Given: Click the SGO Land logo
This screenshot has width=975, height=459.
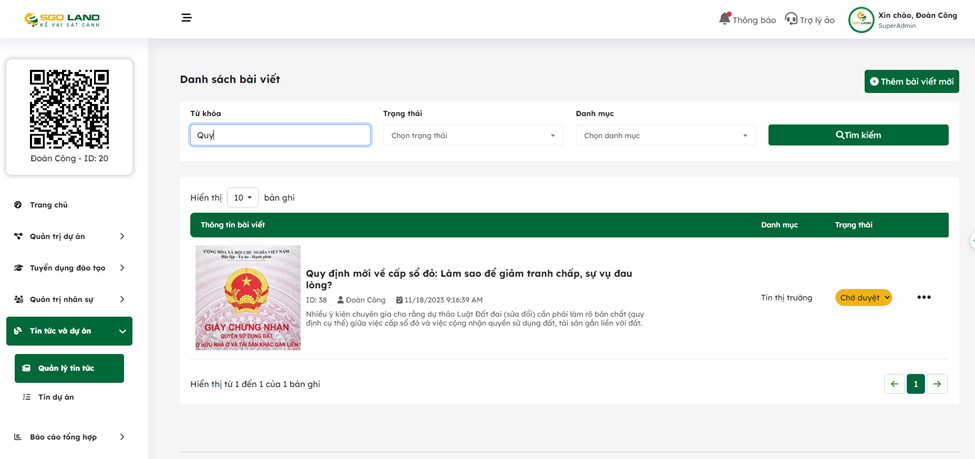Looking at the screenshot, I should (x=62, y=19).
